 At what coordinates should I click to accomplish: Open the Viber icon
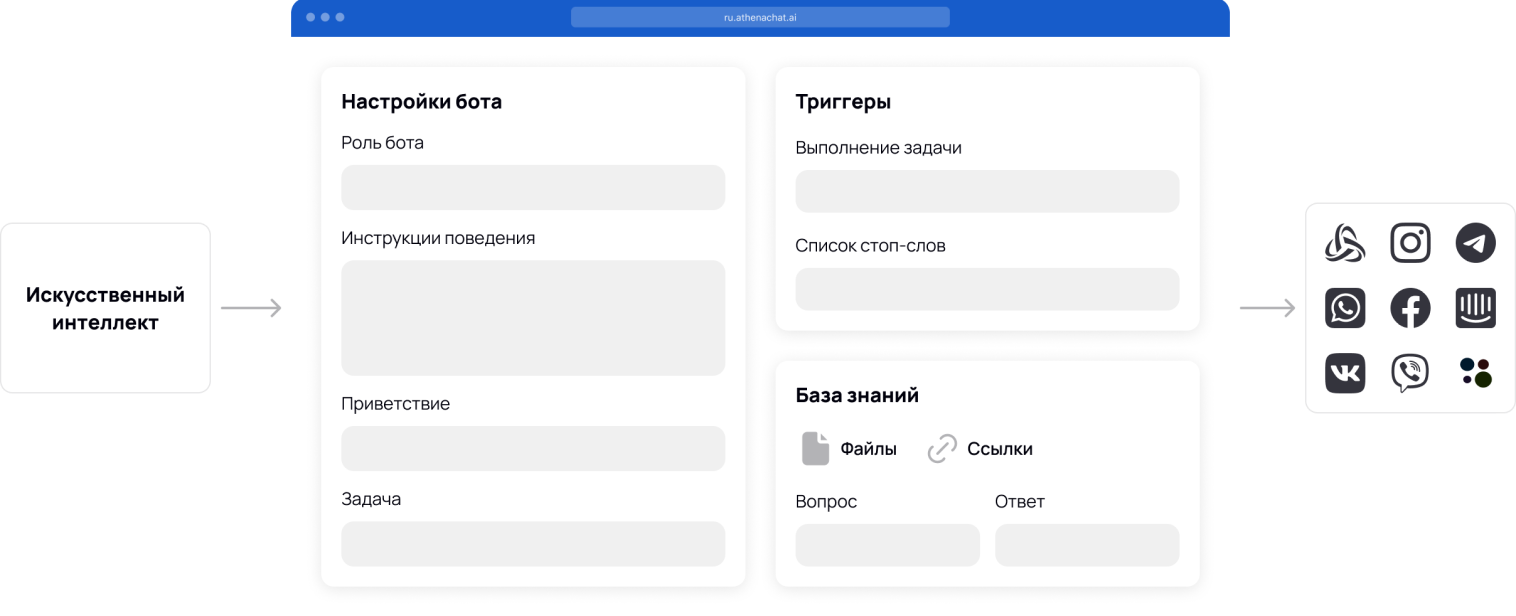click(1410, 373)
